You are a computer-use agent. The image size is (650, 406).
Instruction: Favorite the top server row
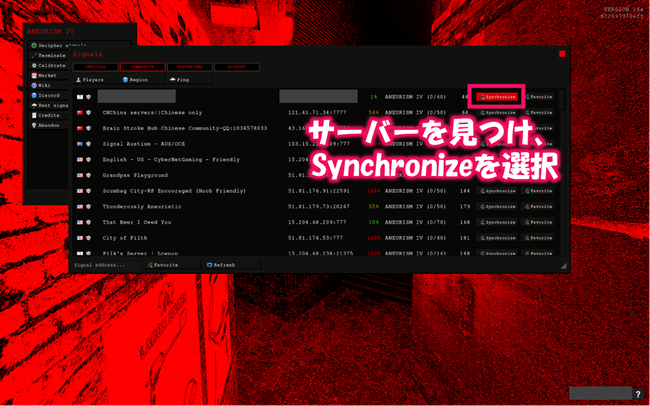538,97
